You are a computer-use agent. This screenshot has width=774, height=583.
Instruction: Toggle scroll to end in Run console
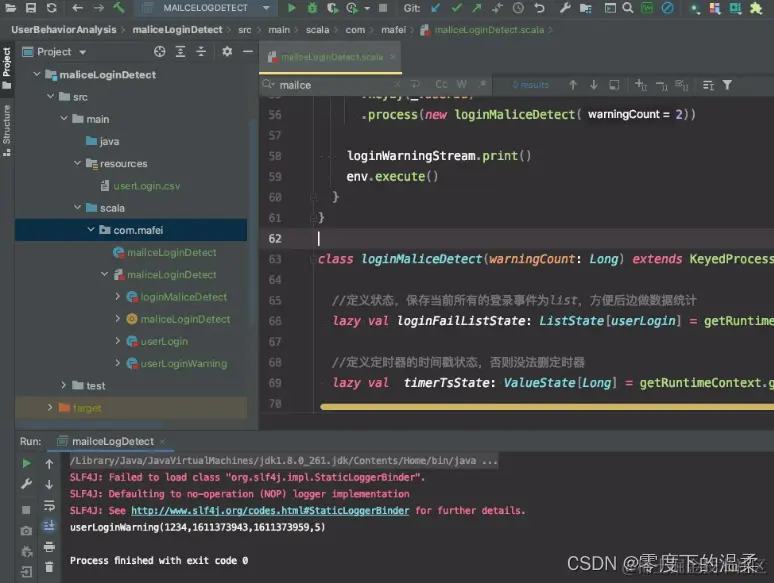coord(49,526)
